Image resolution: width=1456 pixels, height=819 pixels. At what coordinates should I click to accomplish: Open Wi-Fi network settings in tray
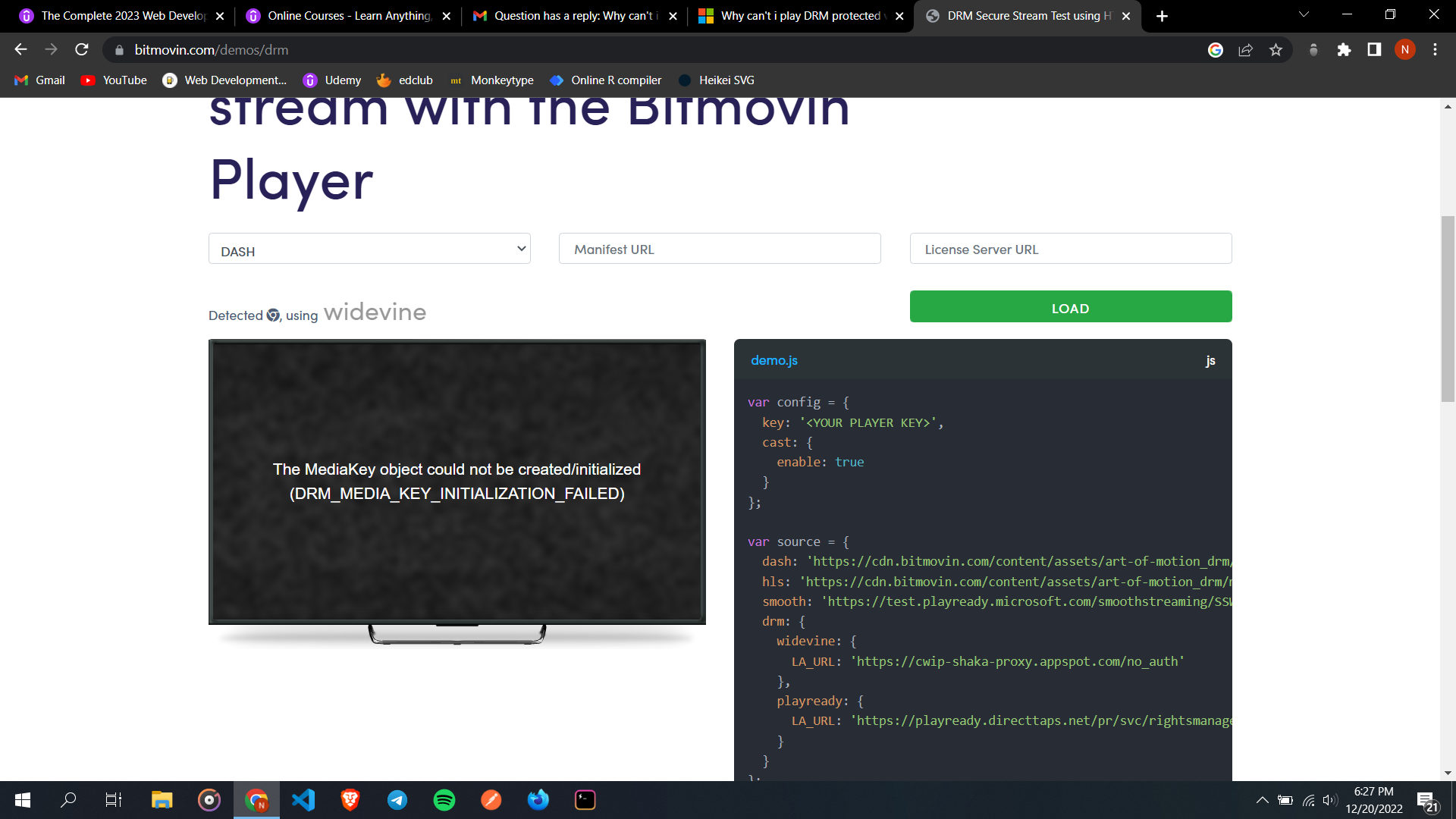click(x=1308, y=800)
